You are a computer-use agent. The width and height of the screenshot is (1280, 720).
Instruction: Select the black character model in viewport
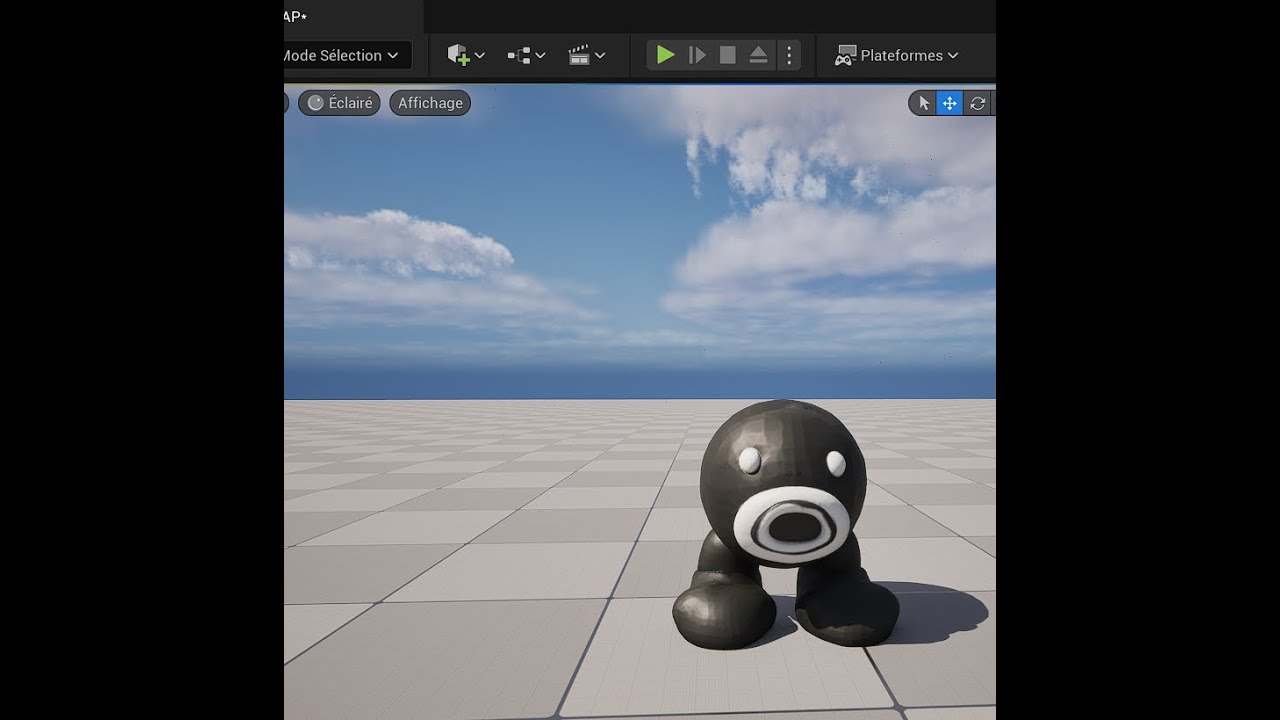tap(784, 523)
